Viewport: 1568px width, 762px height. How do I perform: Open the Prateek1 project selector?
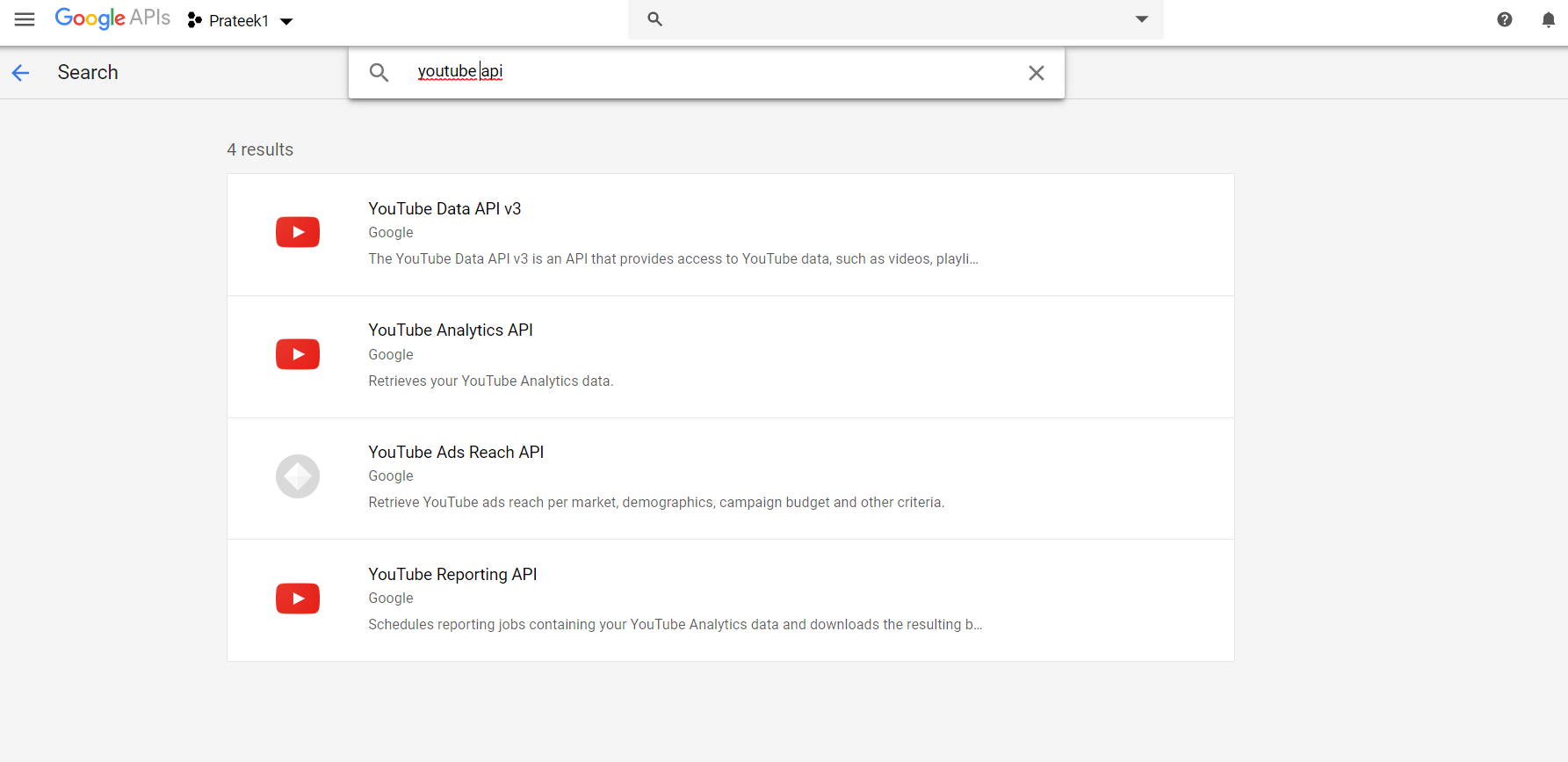[240, 20]
